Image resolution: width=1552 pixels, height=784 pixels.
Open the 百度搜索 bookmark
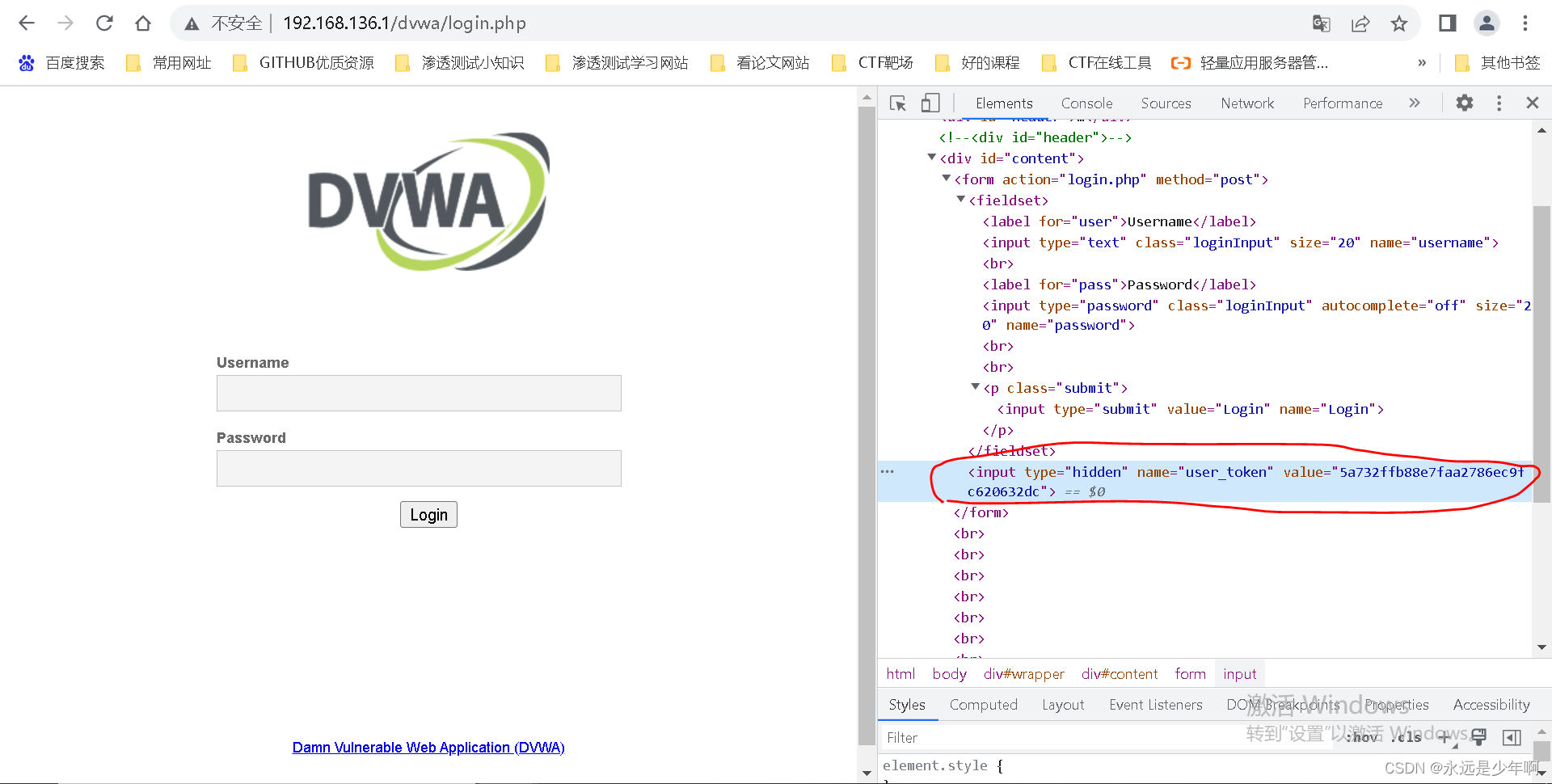(x=62, y=63)
